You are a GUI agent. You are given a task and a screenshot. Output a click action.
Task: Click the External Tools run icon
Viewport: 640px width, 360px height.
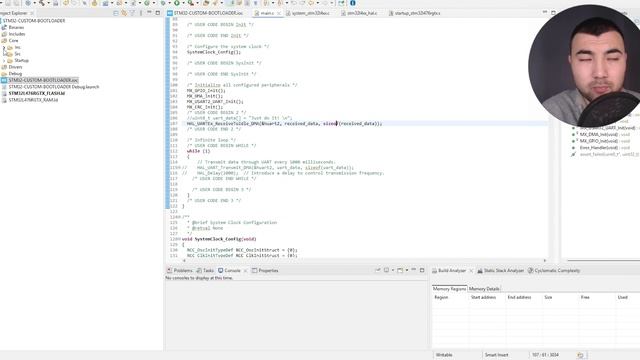point(191,3)
